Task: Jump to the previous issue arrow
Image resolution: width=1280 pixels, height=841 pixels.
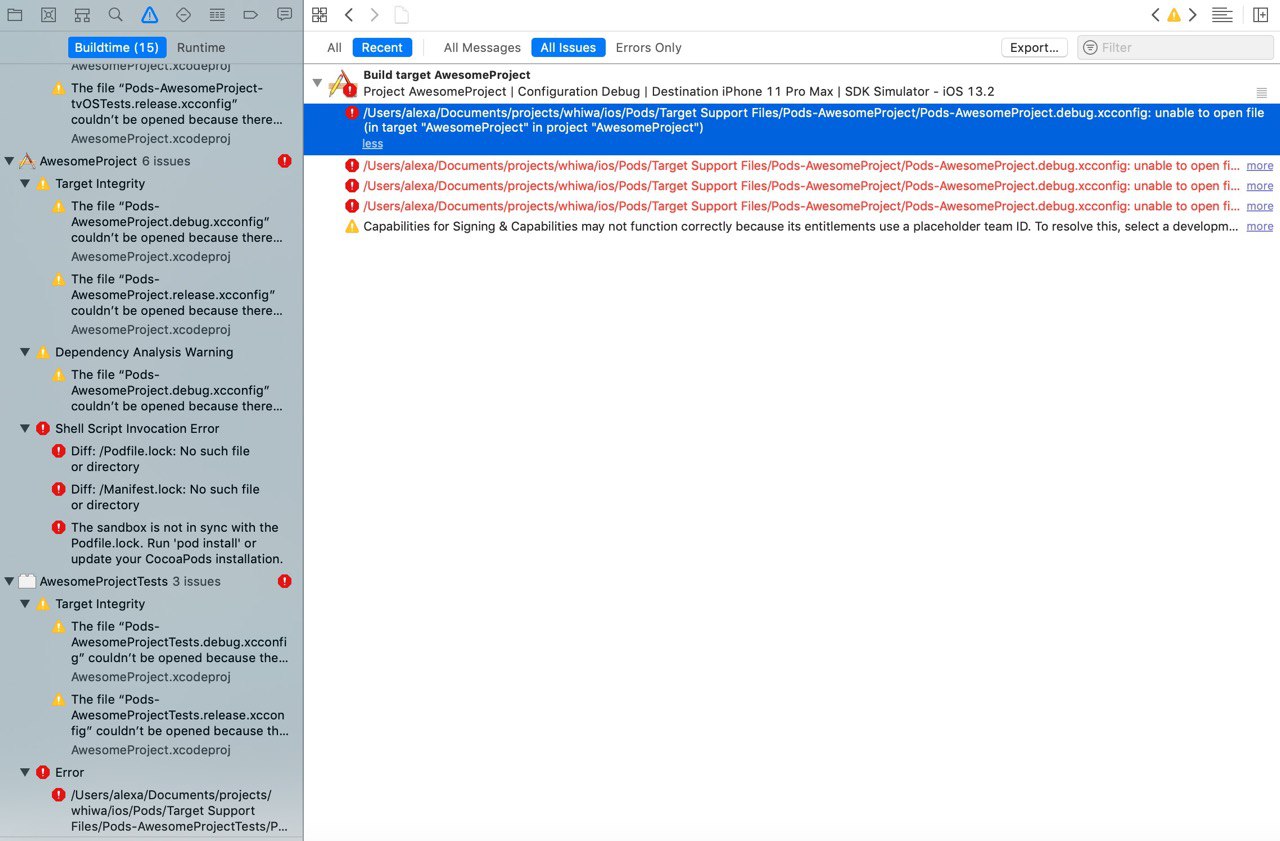Action: coord(1155,15)
